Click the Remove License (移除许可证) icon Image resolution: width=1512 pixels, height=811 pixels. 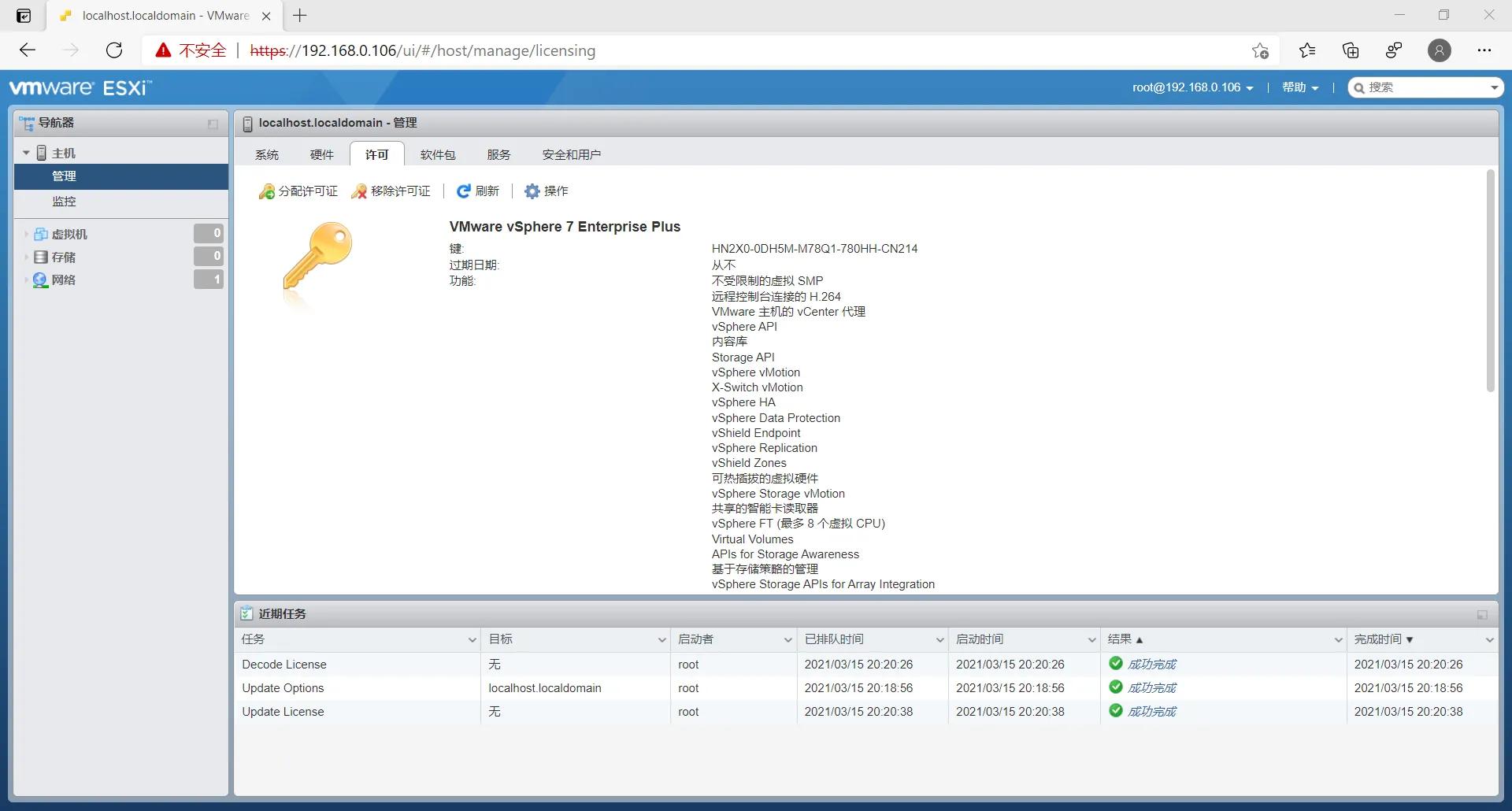(360, 191)
